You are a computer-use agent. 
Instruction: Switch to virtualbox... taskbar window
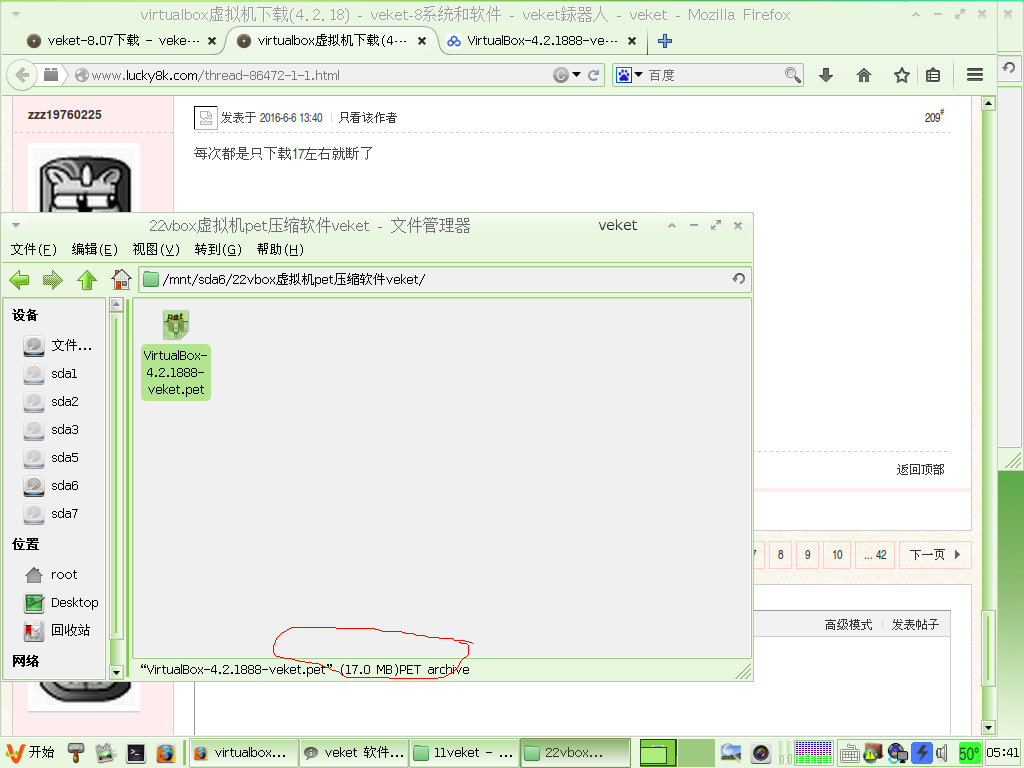[x=244, y=753]
